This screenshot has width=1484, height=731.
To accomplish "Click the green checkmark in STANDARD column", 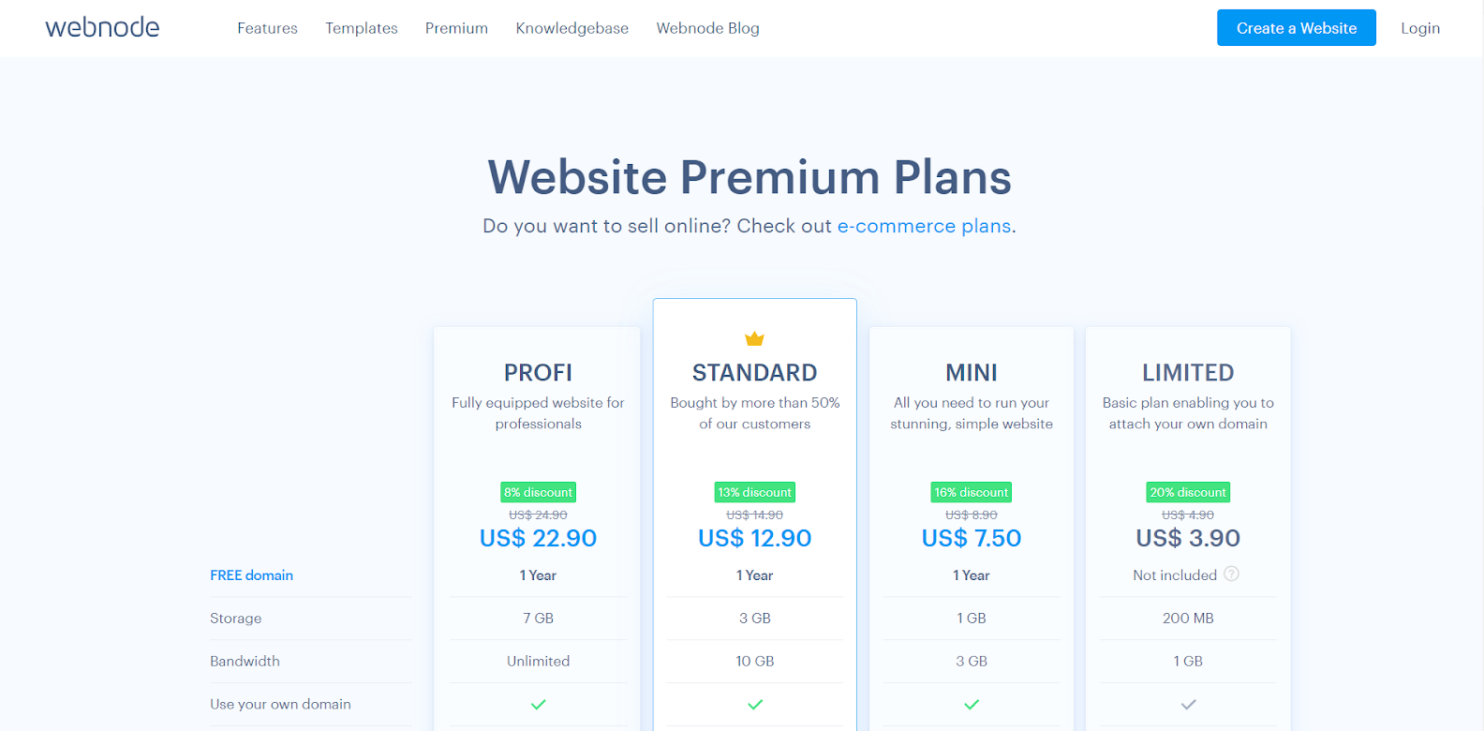I will (x=754, y=704).
